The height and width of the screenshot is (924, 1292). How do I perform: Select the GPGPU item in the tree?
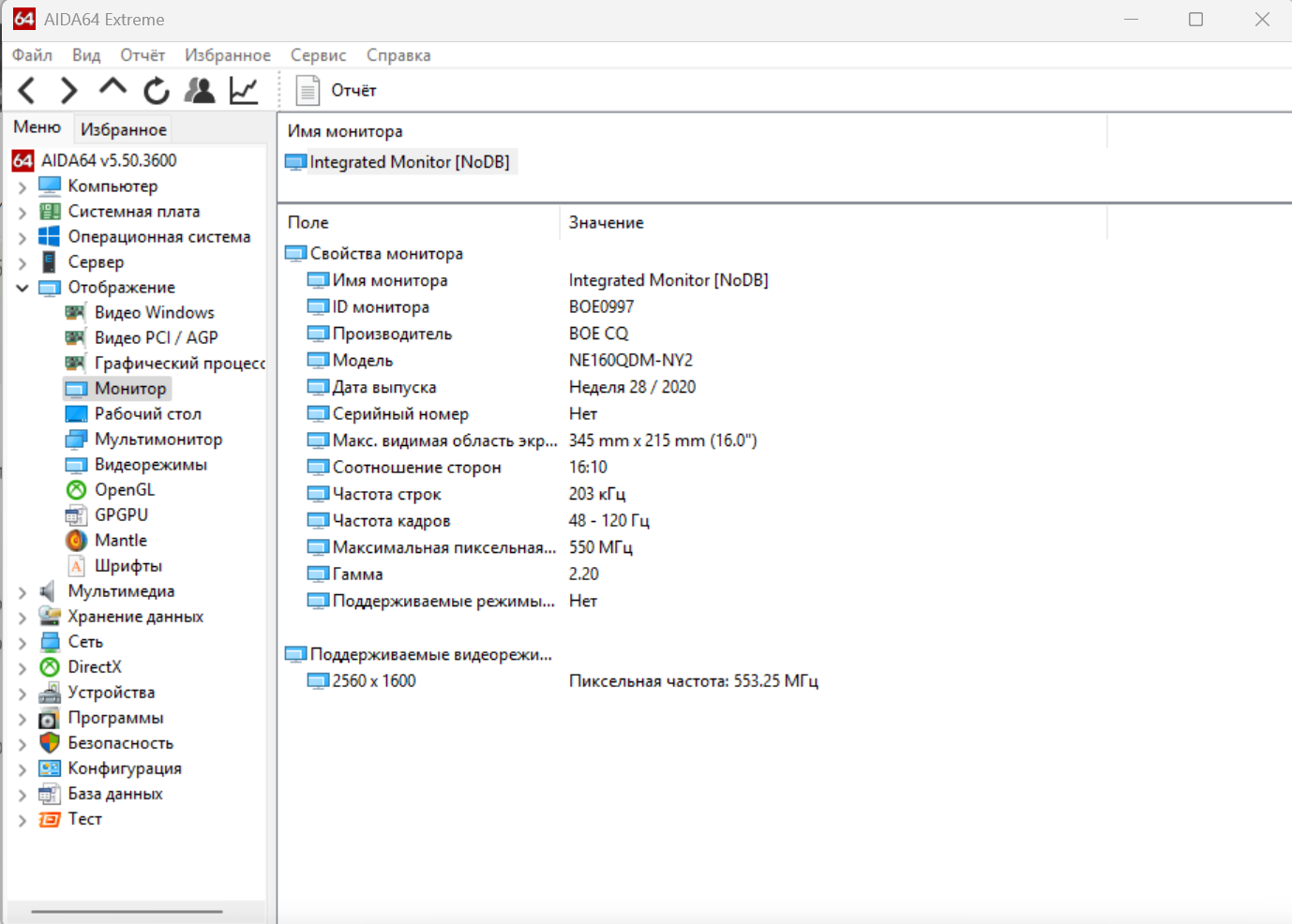click(x=121, y=515)
